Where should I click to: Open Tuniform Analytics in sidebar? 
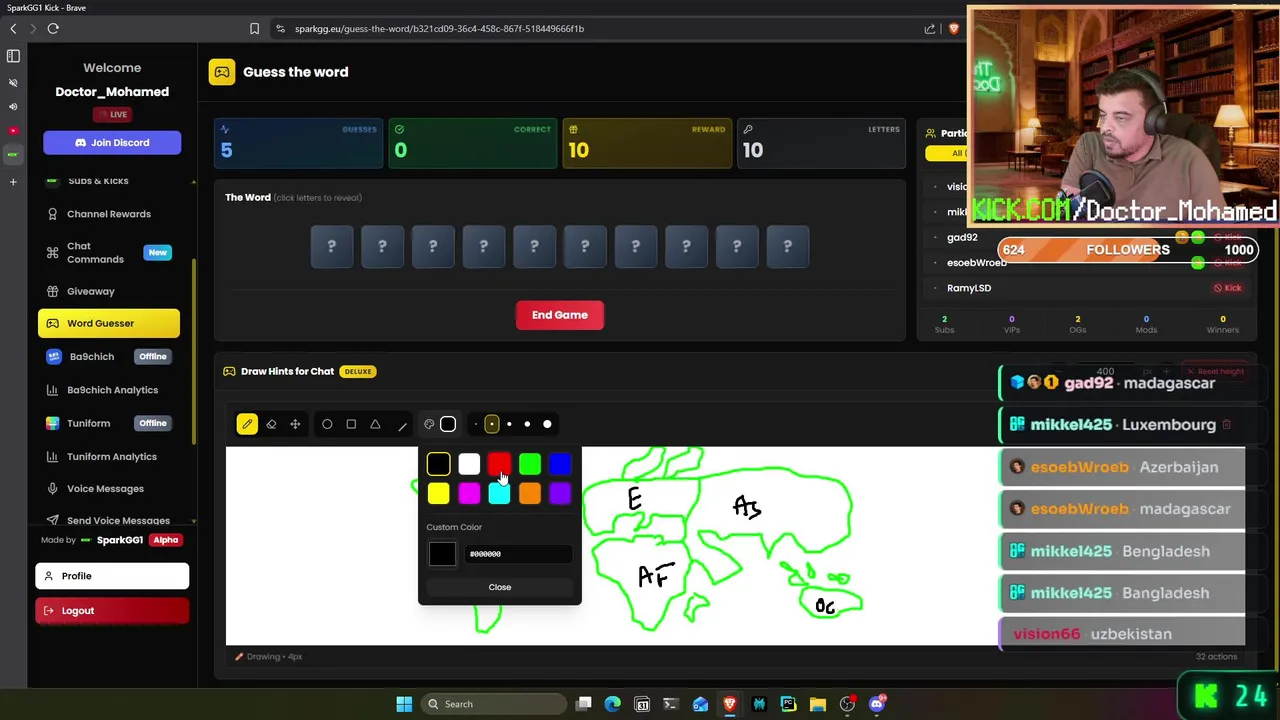pos(109,456)
